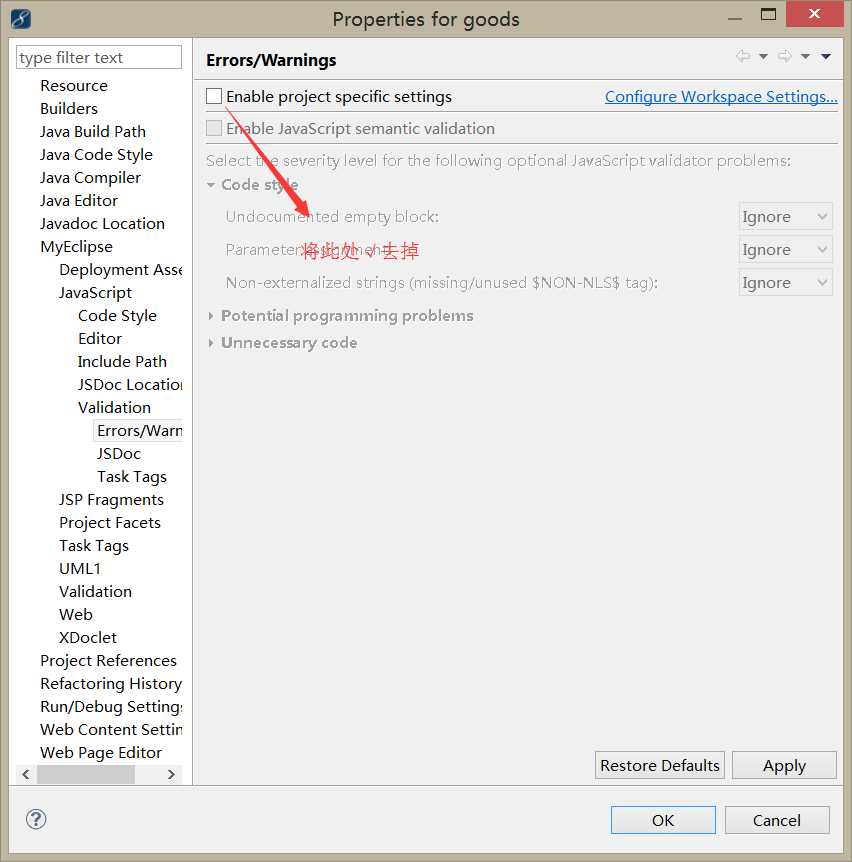Maximize the Properties for goods window
Viewport: 852px width, 862px height.
[768, 15]
